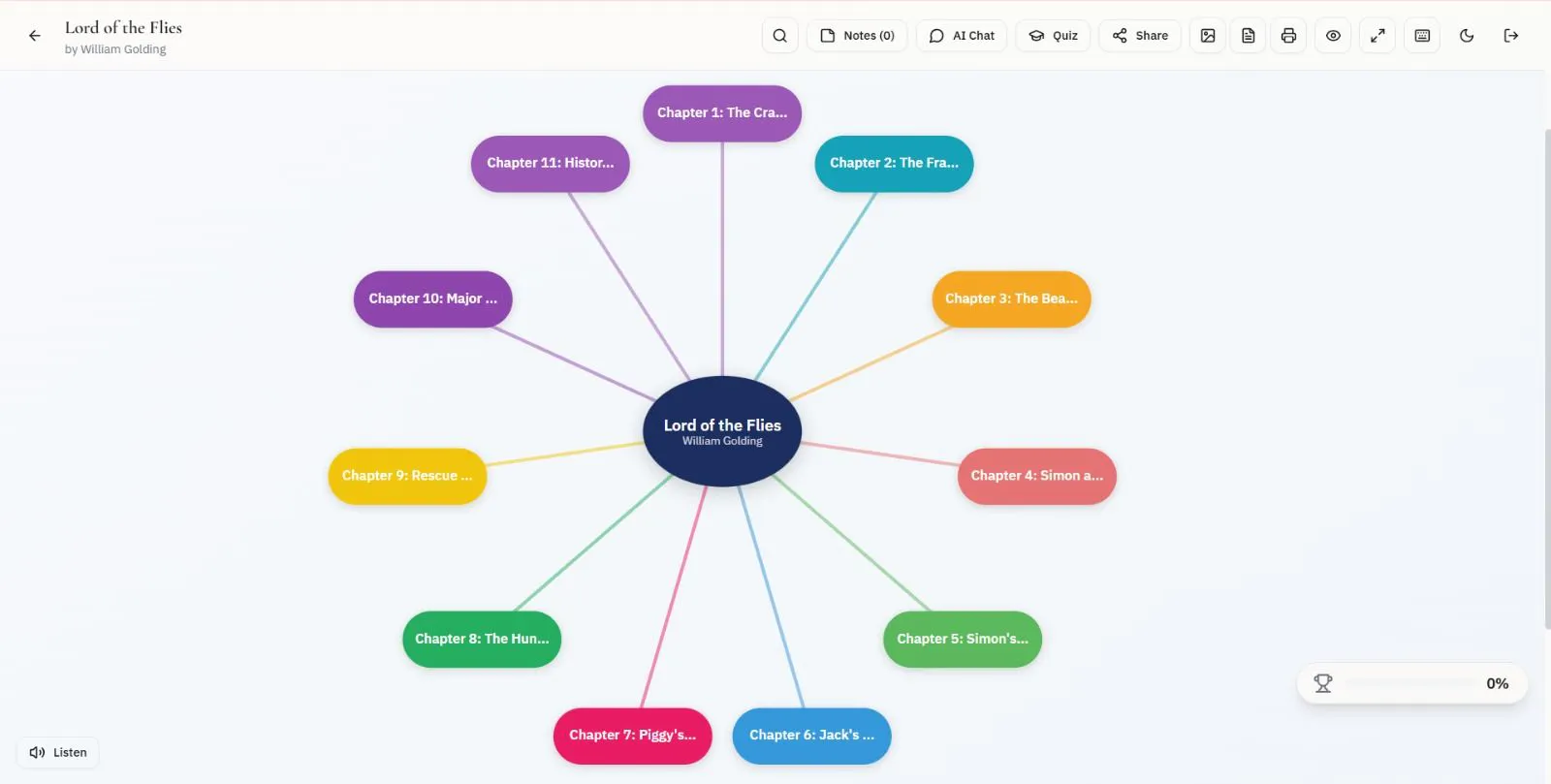Click the trophy progress icon
Screen dimensions: 1551x784
click(1323, 683)
